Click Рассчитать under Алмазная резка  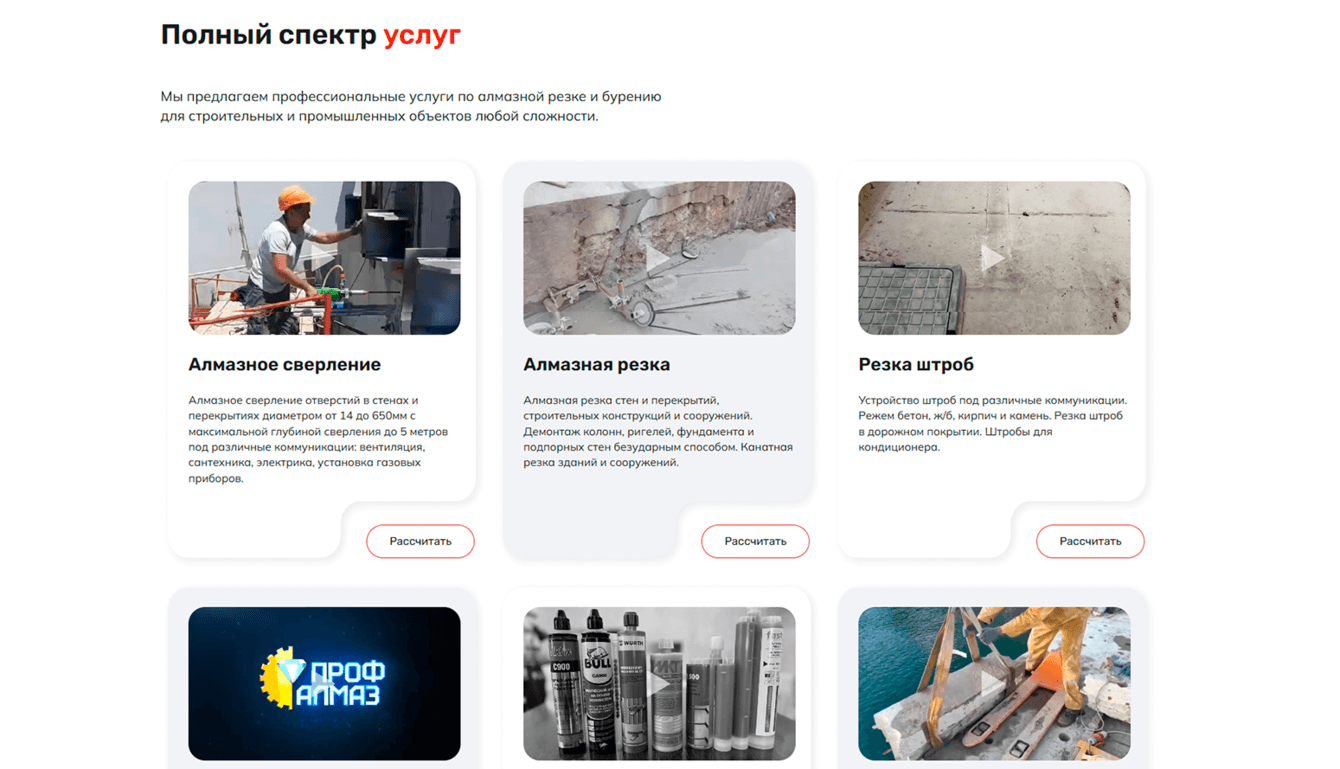[x=755, y=541]
